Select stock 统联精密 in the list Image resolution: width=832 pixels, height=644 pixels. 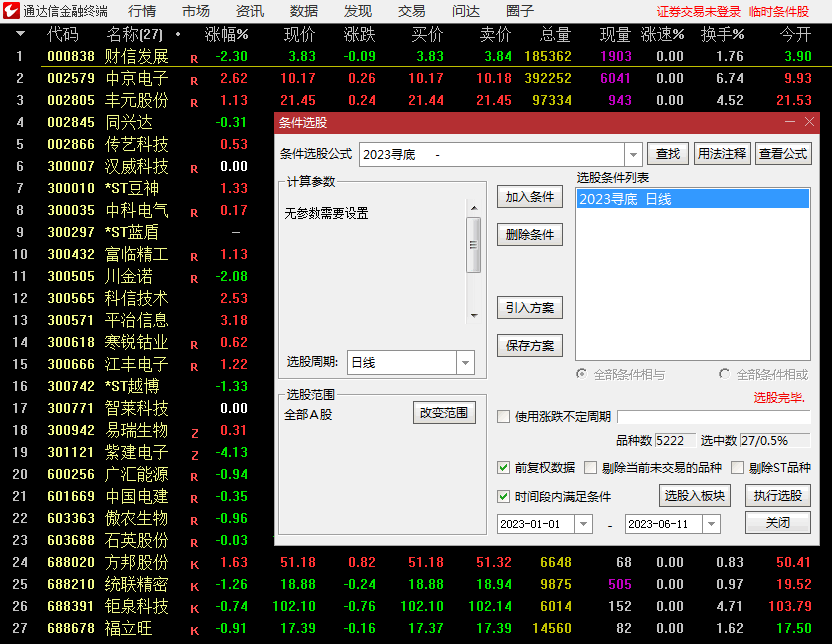[x=136, y=584]
